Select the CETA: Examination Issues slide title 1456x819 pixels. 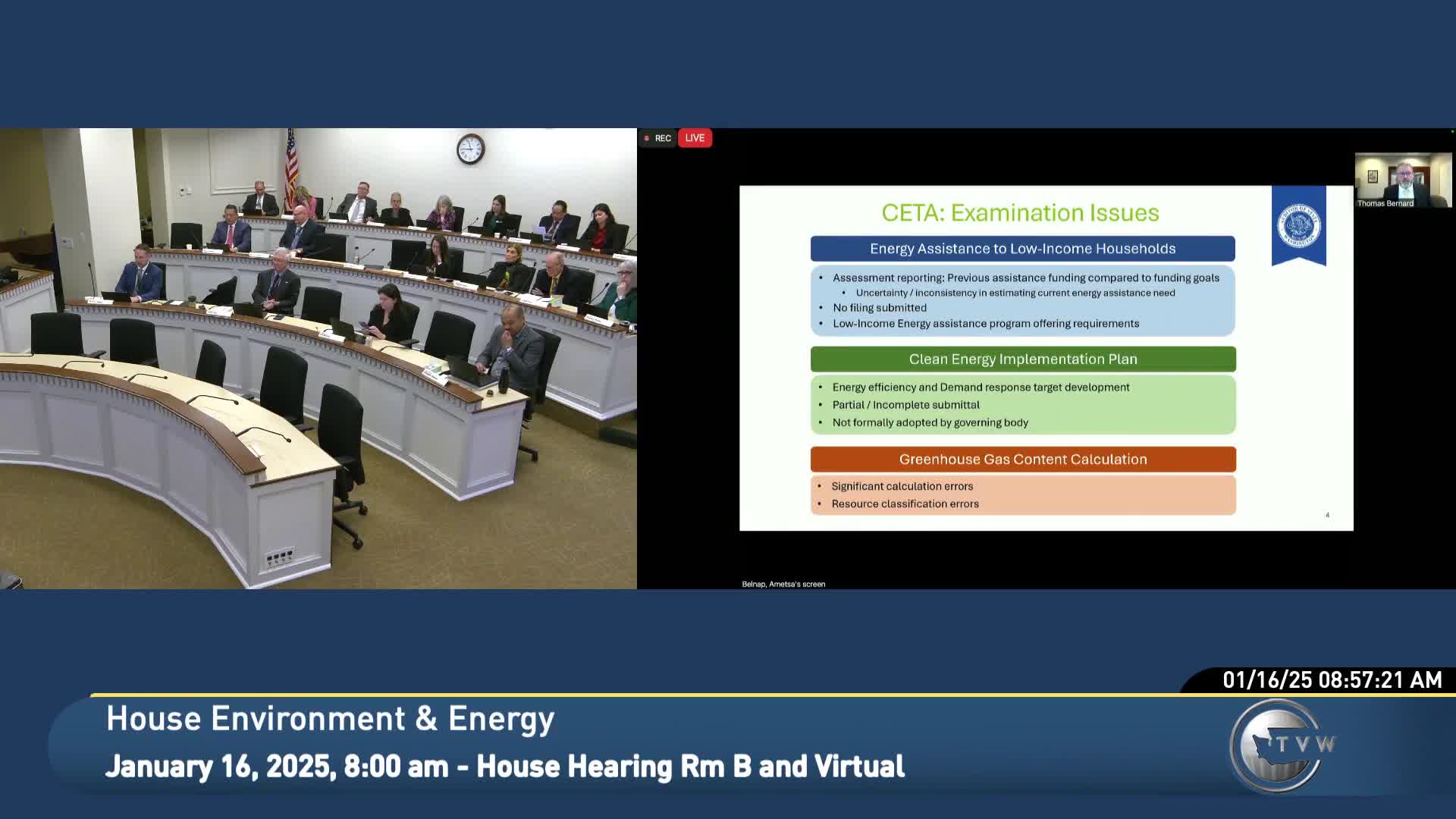coord(1021,213)
